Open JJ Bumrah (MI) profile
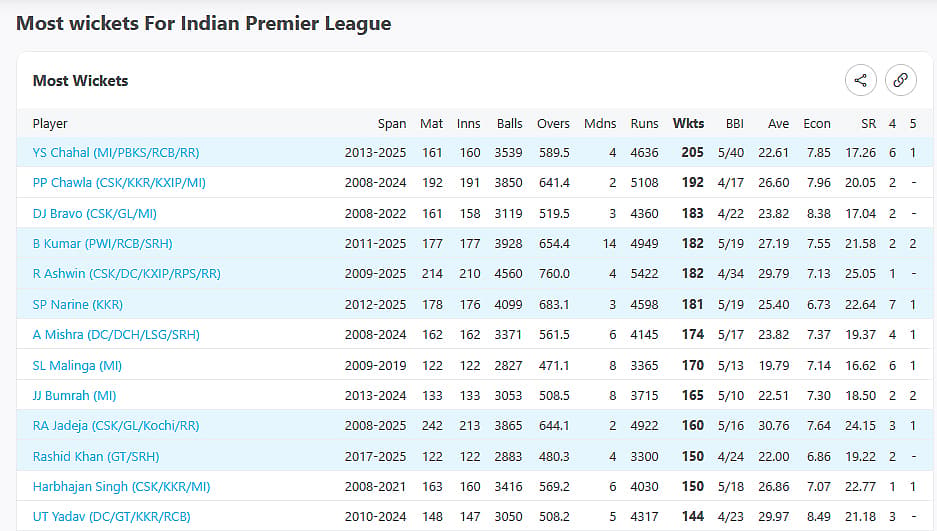This screenshot has height=531, width=937. (x=74, y=395)
